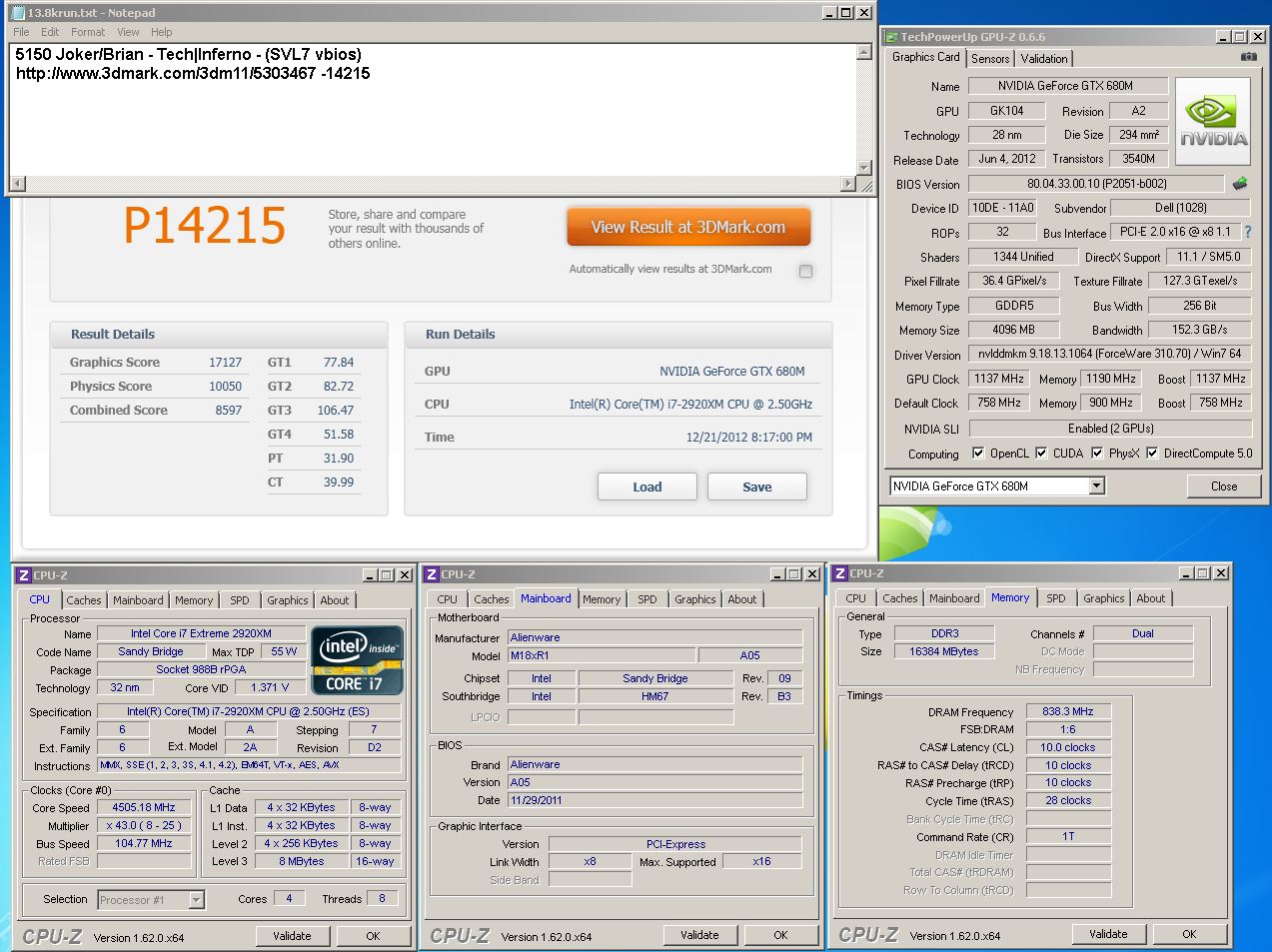Enable automatically view results at 3DMark.com
Viewport: 1272px width, 952px height.
[805, 271]
